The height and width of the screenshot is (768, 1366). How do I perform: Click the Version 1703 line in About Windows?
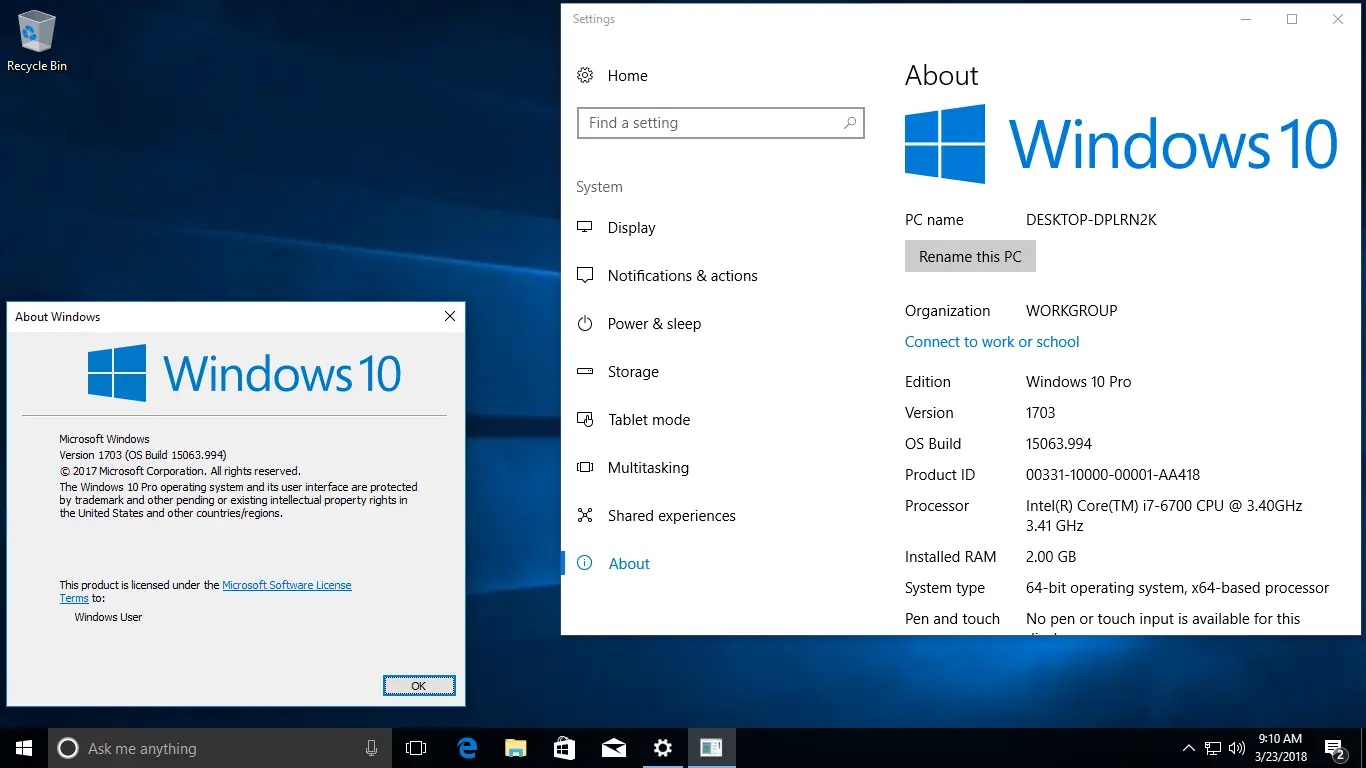pyautogui.click(x=143, y=455)
